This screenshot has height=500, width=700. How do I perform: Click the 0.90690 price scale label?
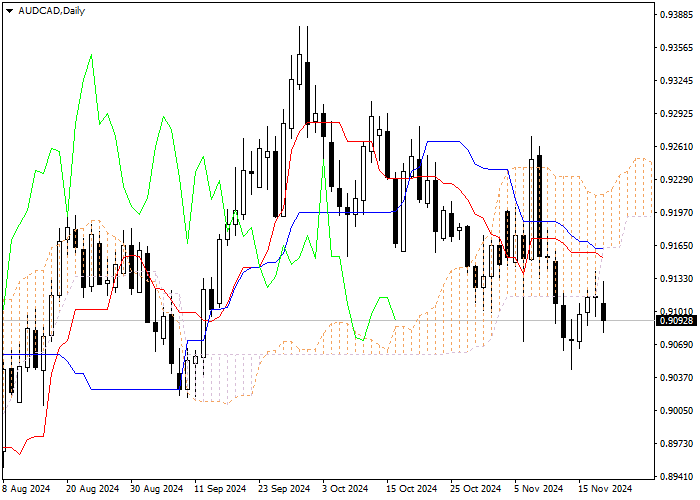point(676,345)
